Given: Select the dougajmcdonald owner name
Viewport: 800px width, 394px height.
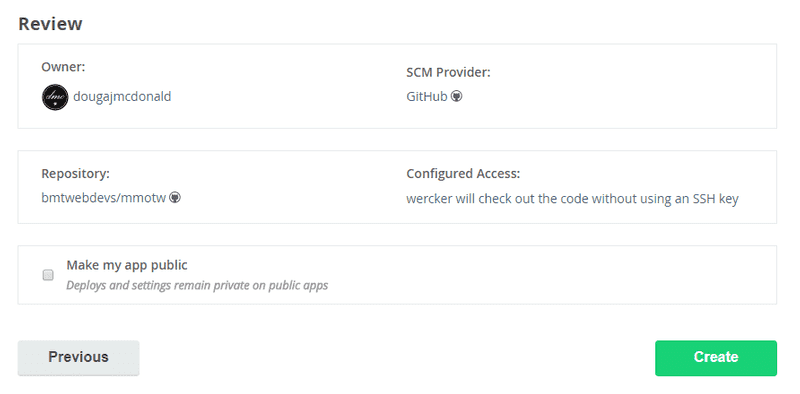Looking at the screenshot, I should (122, 96).
